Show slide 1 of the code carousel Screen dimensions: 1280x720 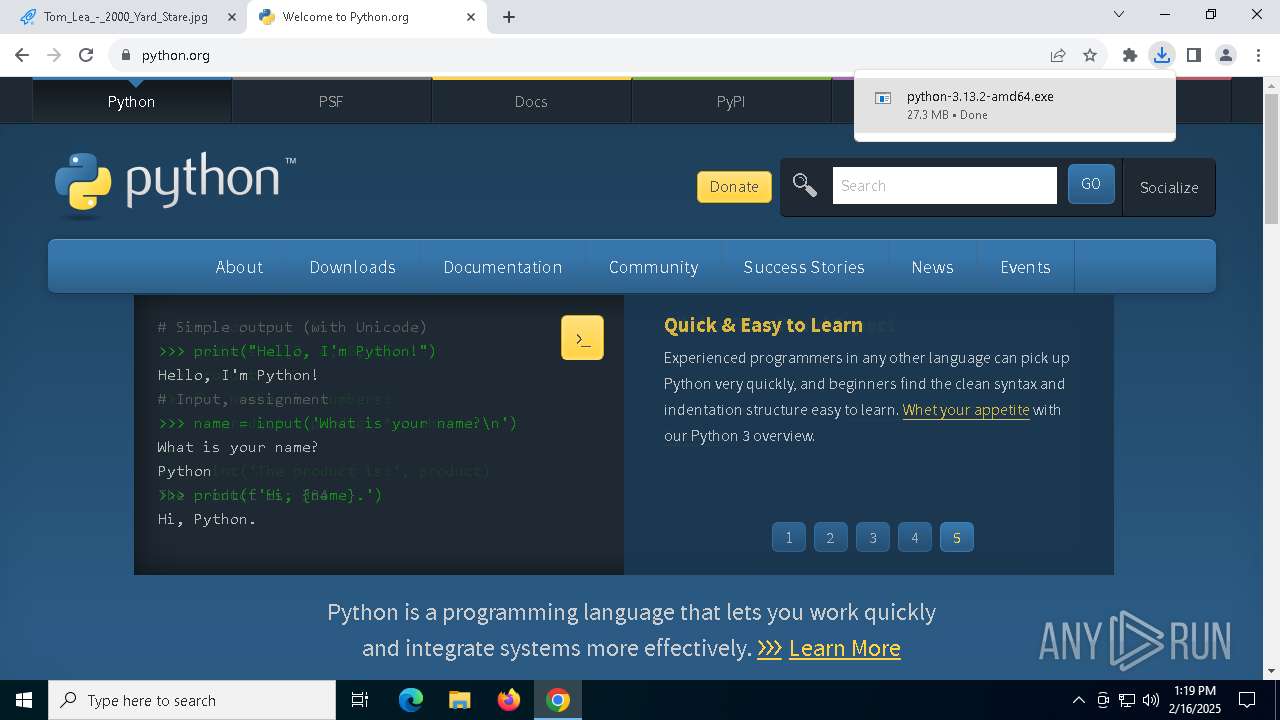[789, 537]
